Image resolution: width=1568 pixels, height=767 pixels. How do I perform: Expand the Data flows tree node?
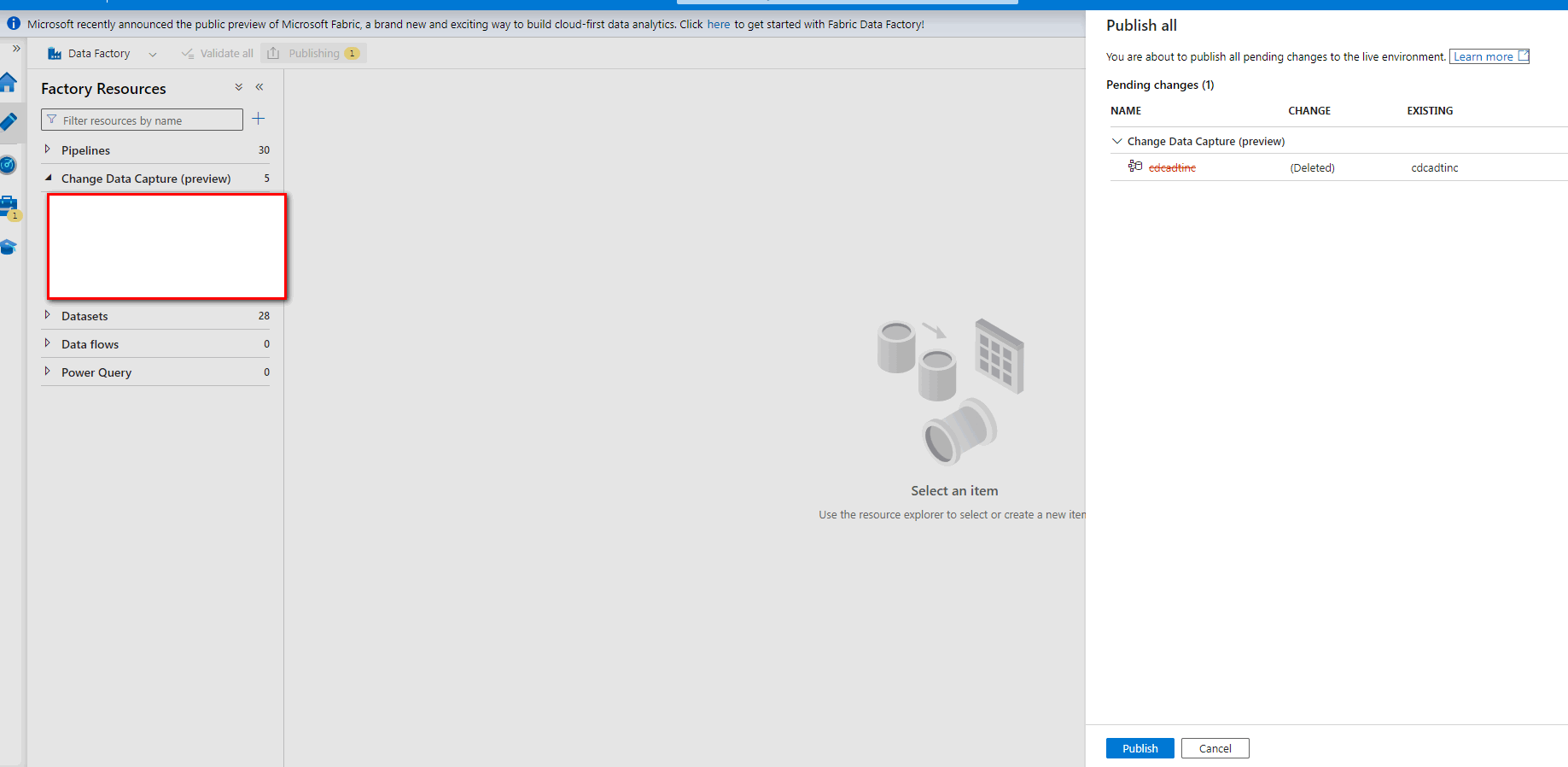(x=48, y=343)
